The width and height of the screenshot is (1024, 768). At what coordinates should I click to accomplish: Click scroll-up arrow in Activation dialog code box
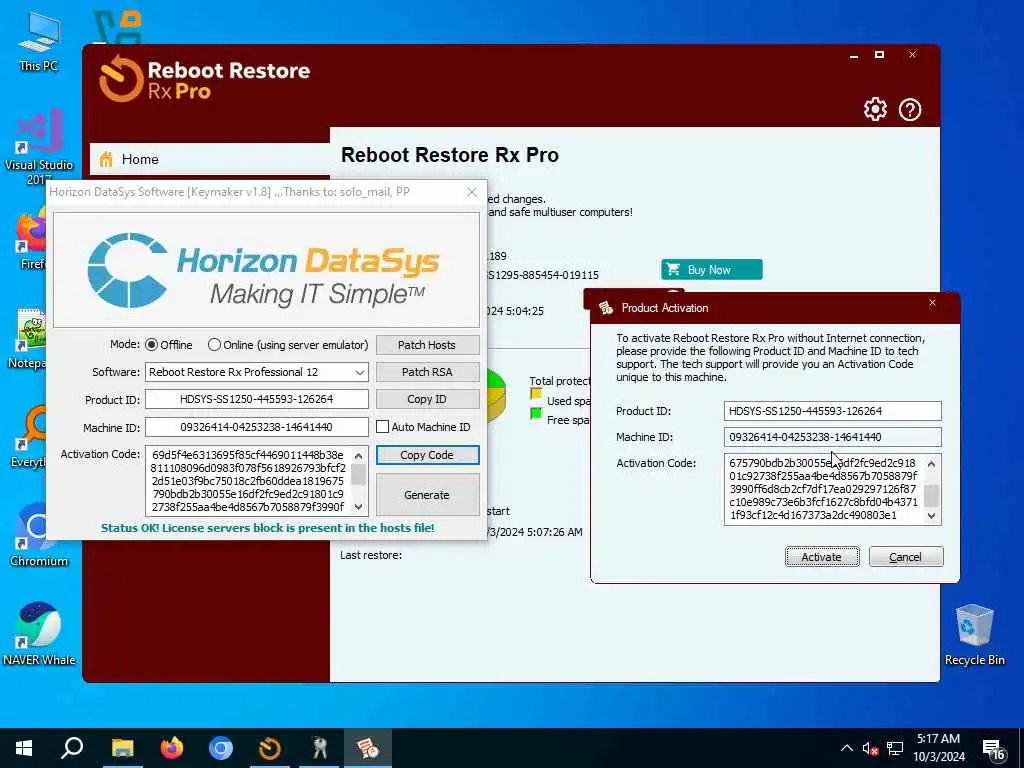pos(932,464)
